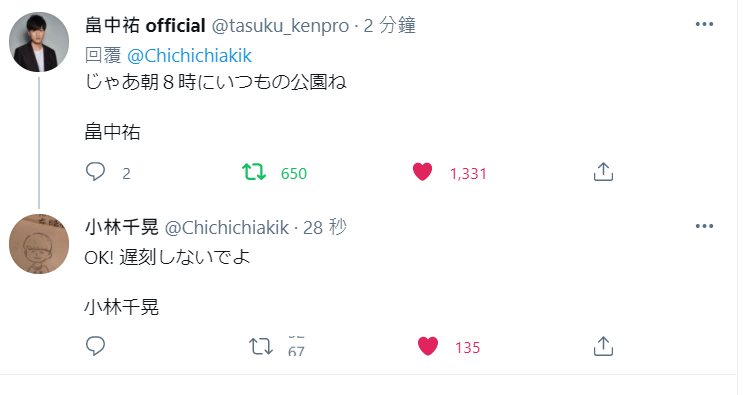Open more options for 畠中祐 tweet
The width and height of the screenshot is (744, 395).
point(704,24)
